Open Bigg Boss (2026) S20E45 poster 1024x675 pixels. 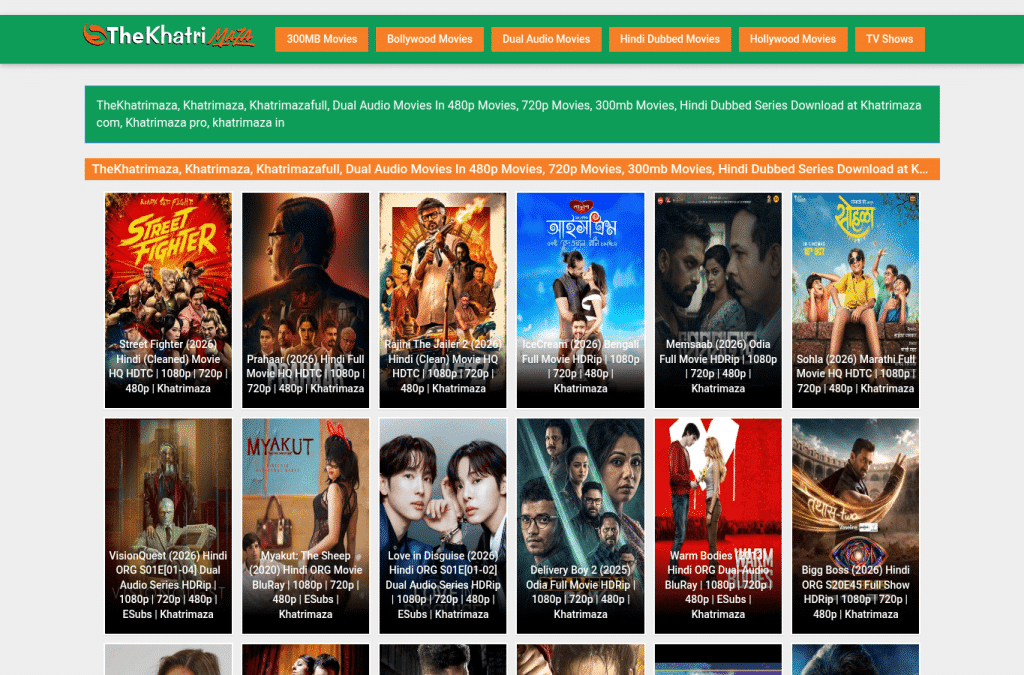tap(856, 526)
